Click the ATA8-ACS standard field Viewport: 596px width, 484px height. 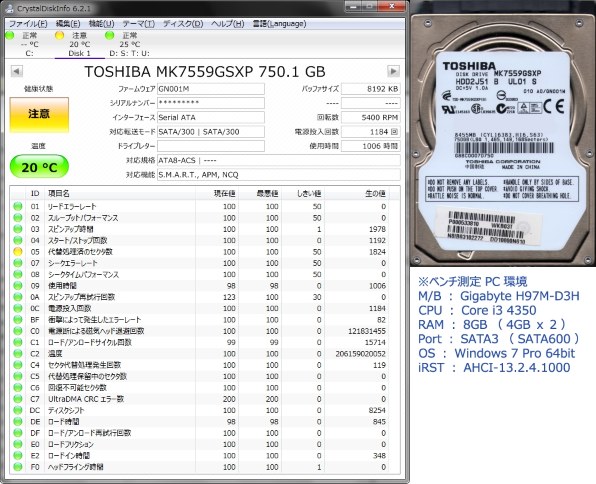(x=279, y=160)
